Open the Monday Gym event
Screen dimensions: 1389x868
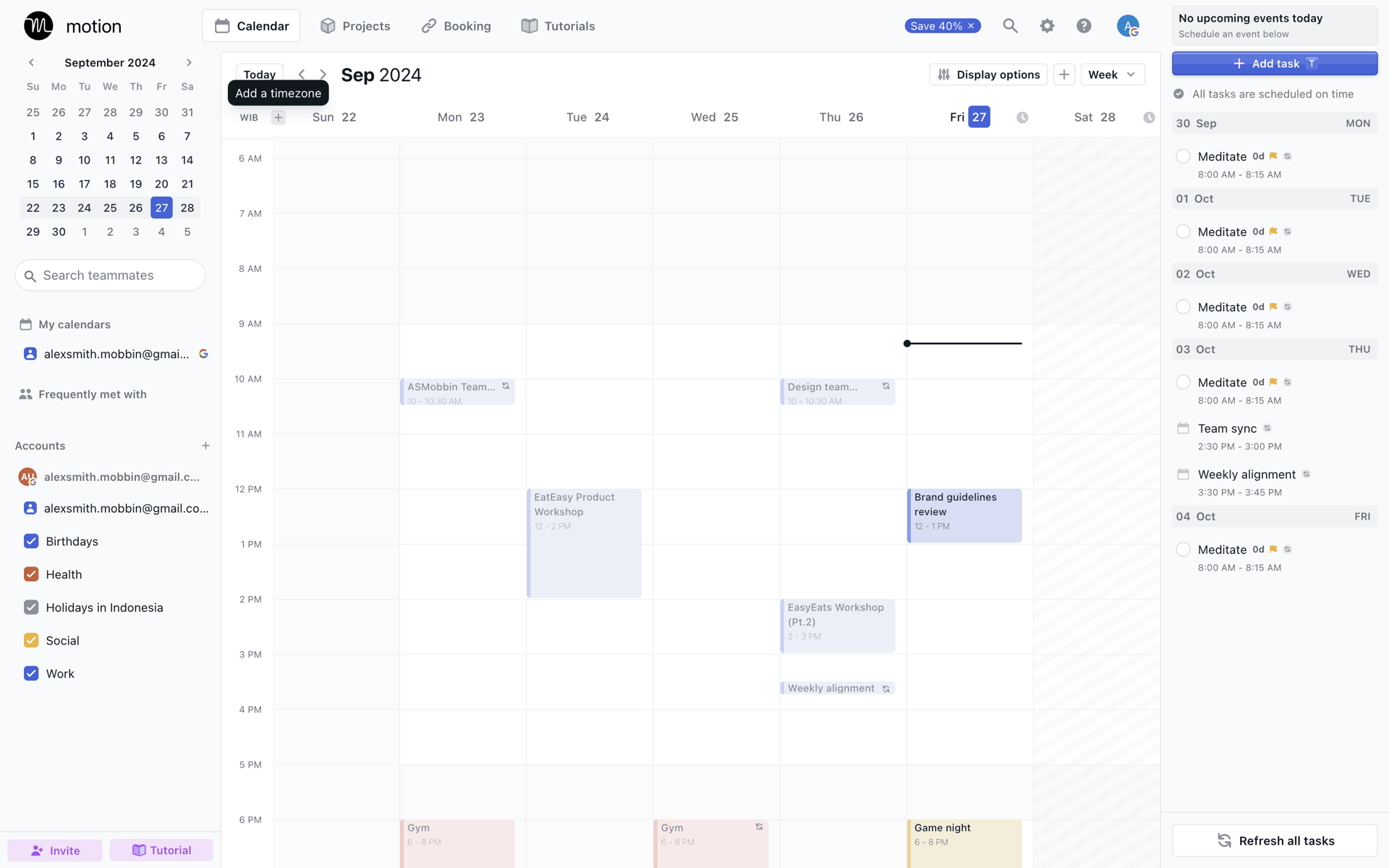pos(457,843)
